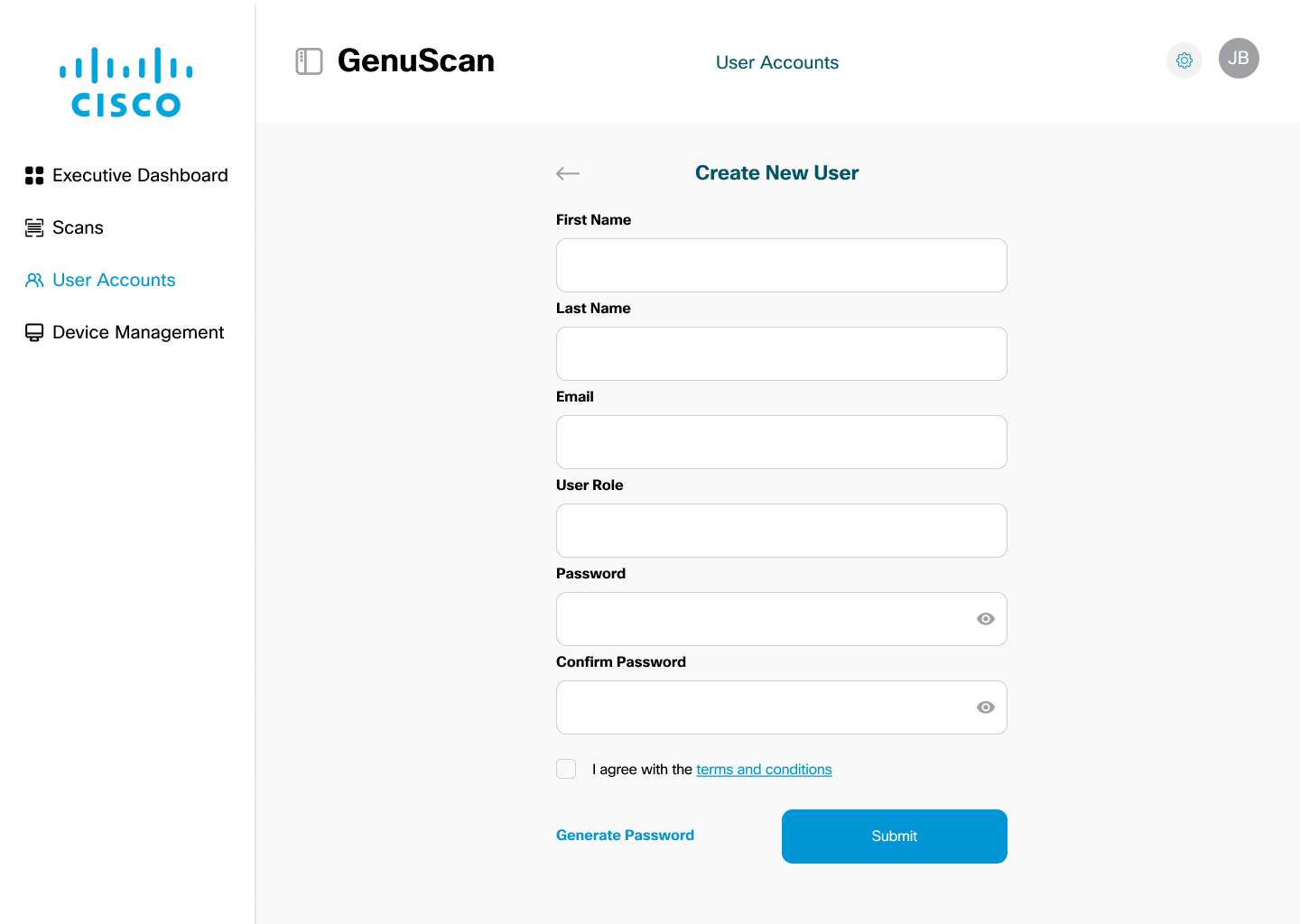This screenshot has height=924, width=1300.
Task: Open the JB user avatar menu
Action: point(1239,59)
